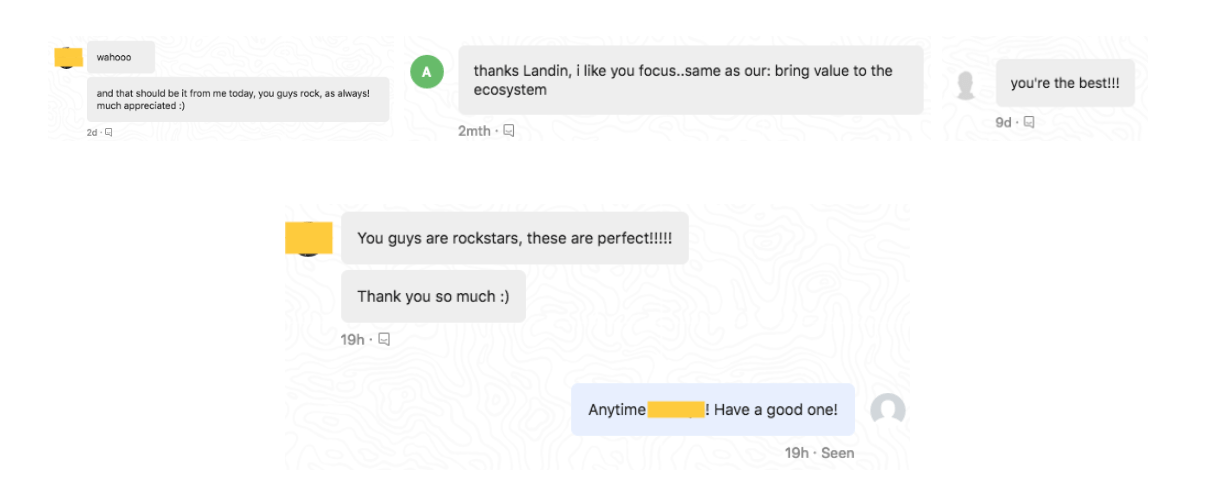
Task: Click the gray avatar beside the blue reply
Action: [x=887, y=410]
